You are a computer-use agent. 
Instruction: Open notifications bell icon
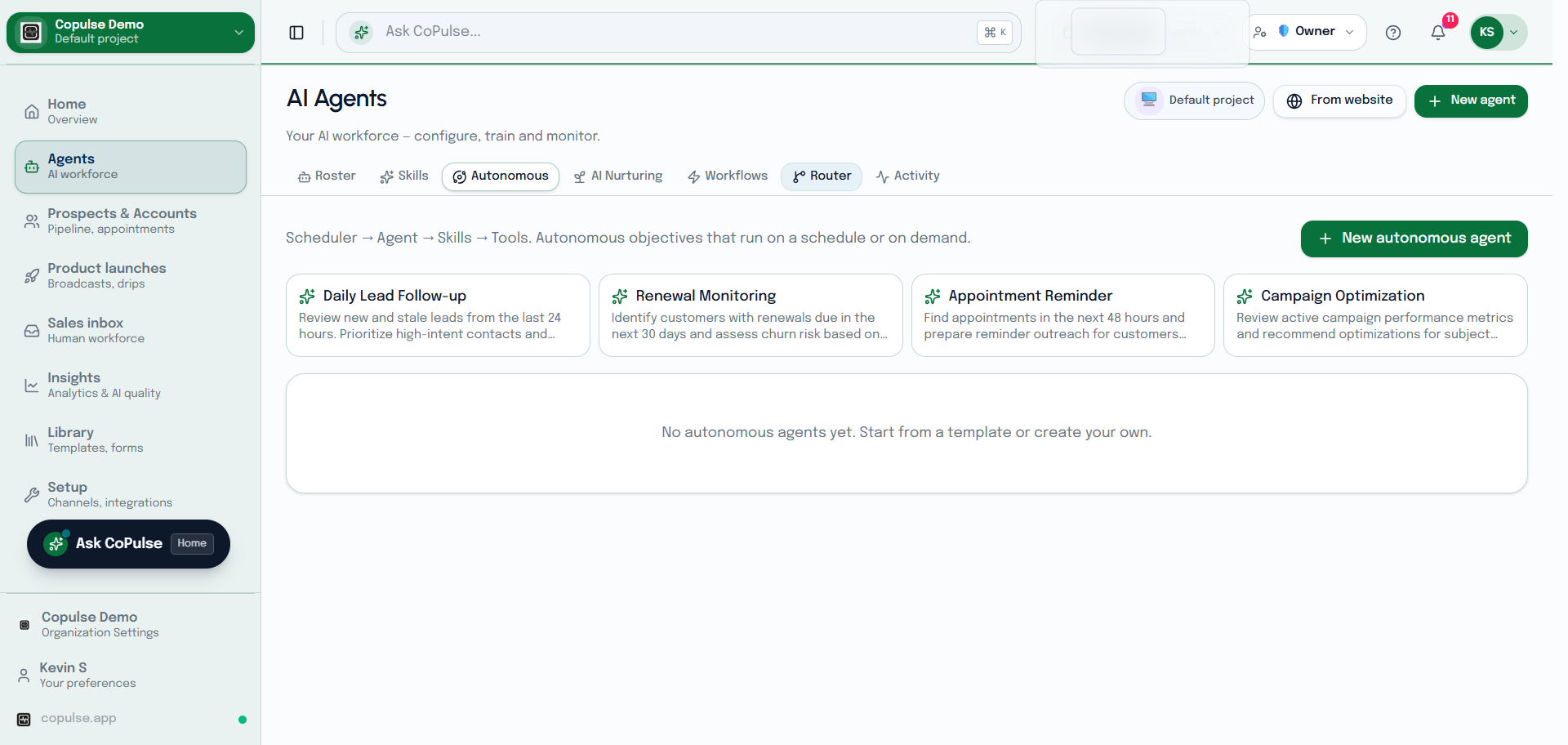pyautogui.click(x=1438, y=33)
